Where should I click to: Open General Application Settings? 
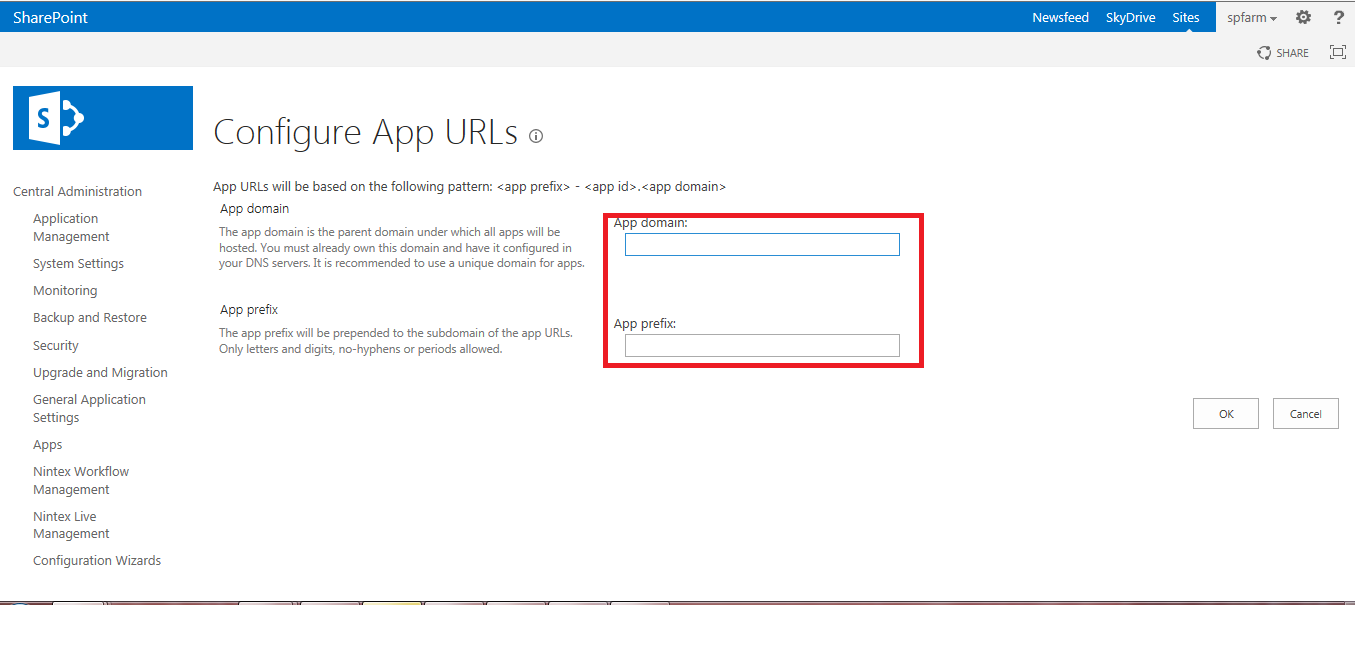click(x=89, y=408)
